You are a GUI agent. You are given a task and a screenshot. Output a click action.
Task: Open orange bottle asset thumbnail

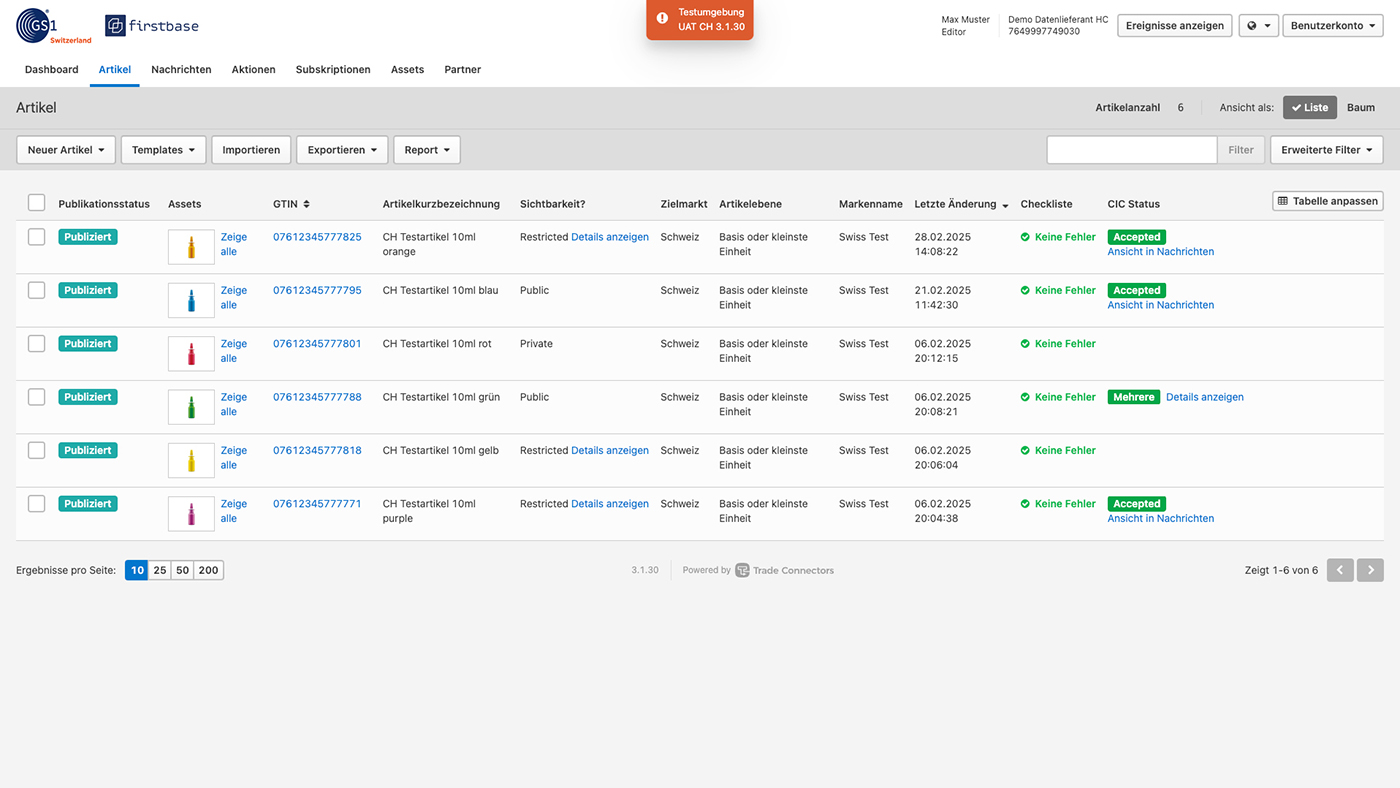click(x=191, y=247)
